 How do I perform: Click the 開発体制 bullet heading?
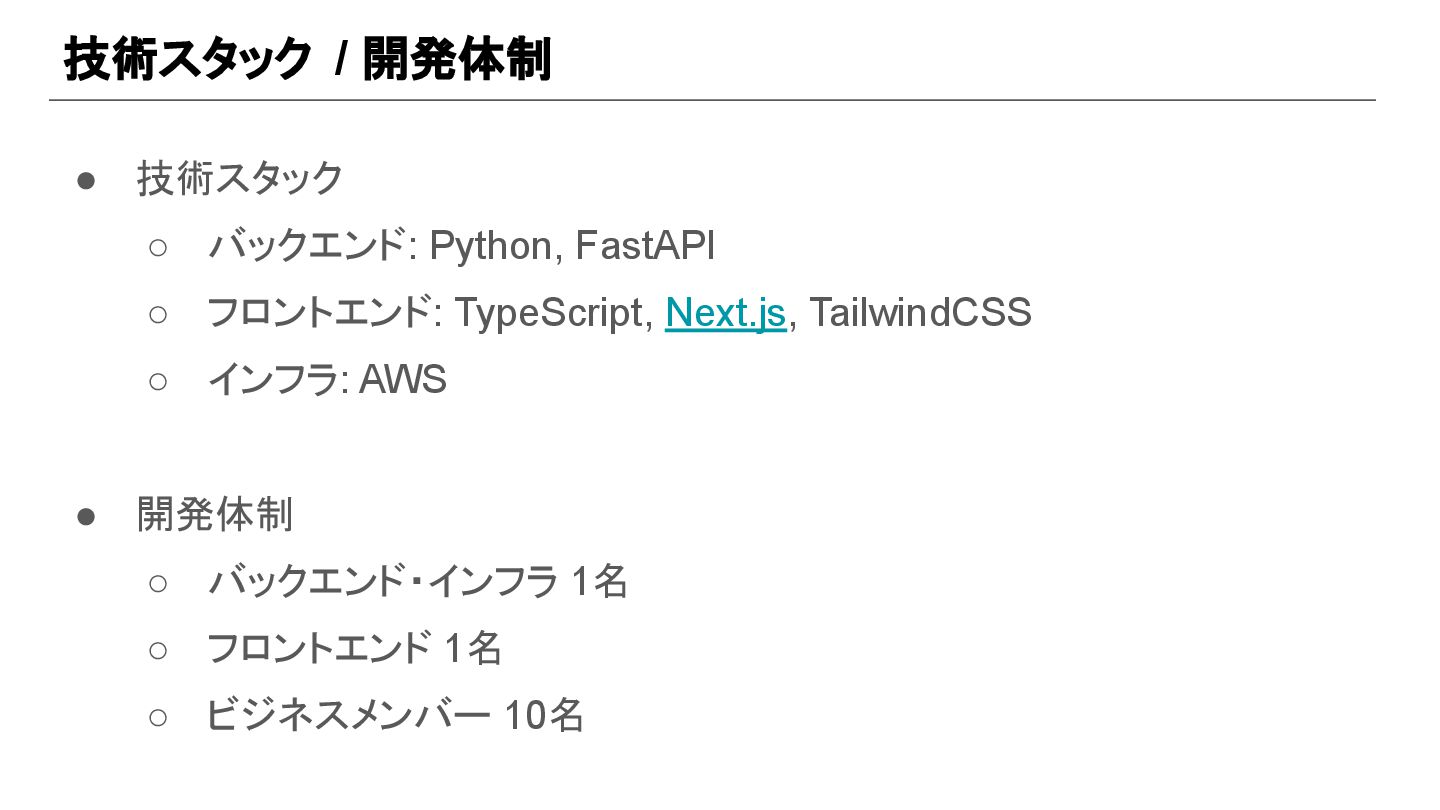215,515
